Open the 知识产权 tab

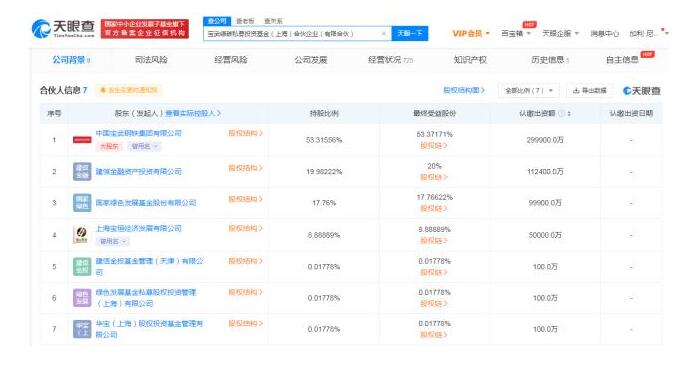(x=470, y=60)
